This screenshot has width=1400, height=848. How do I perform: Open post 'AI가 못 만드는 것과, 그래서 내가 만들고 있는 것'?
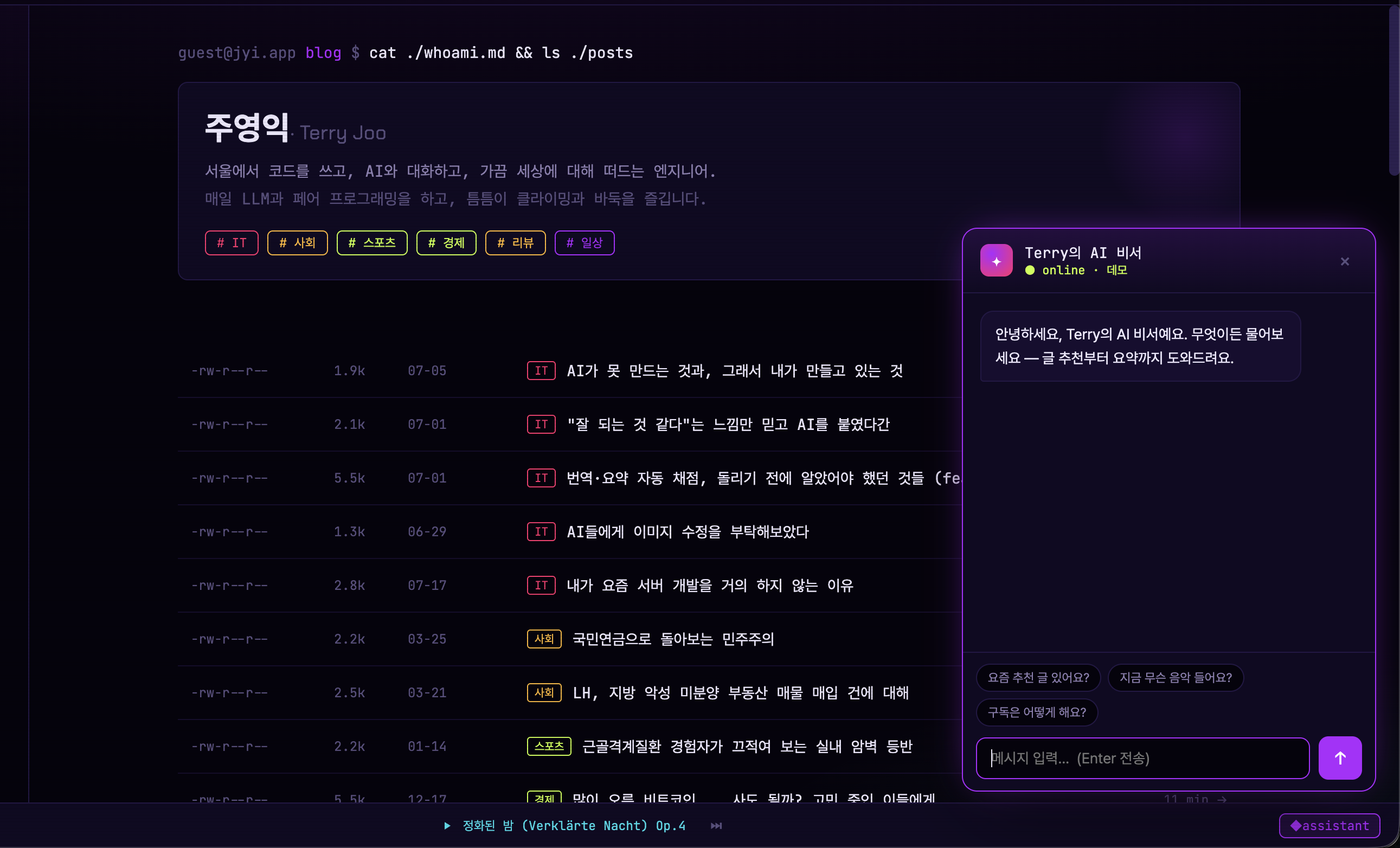[x=735, y=370]
